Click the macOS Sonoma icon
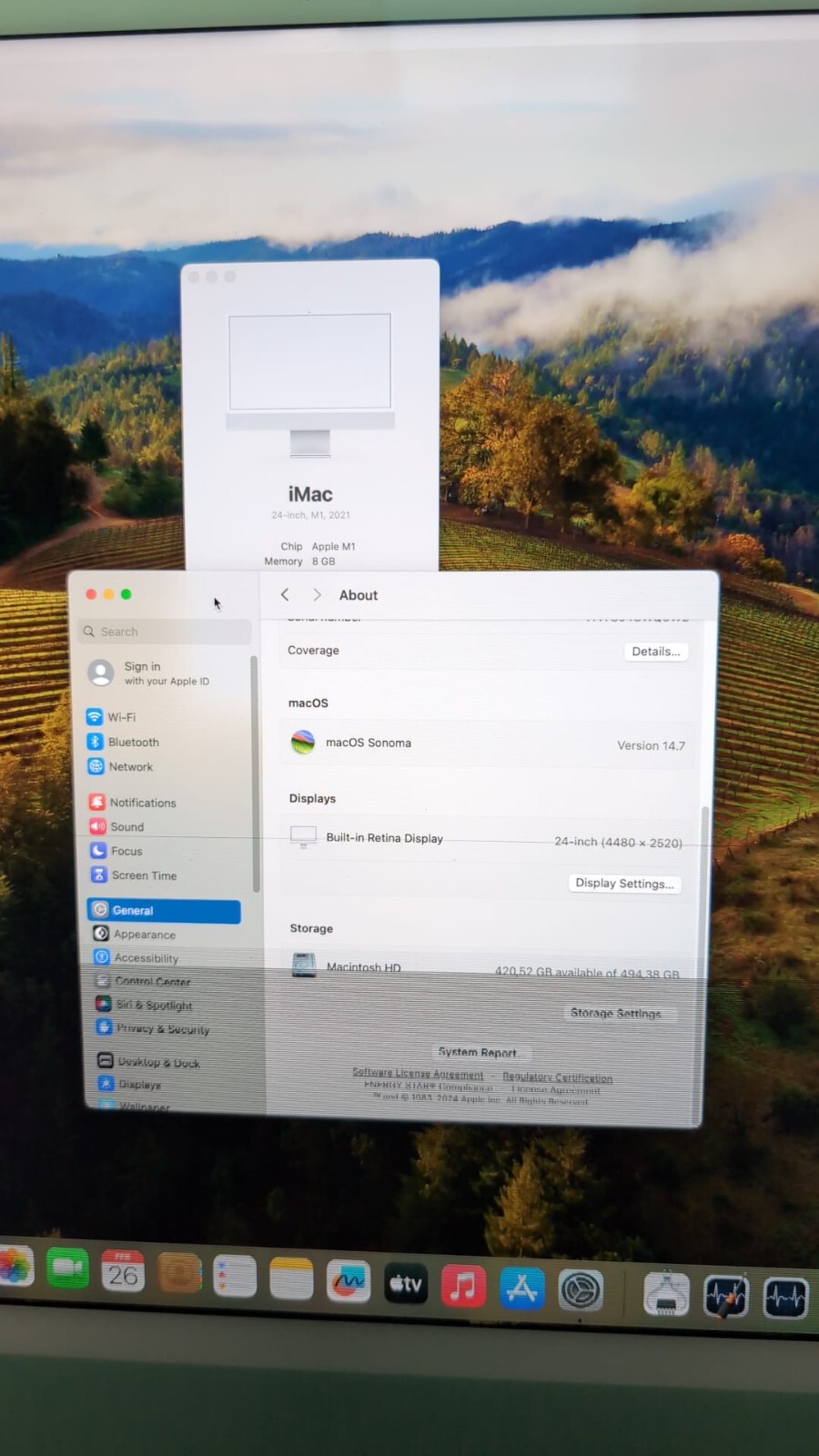 click(303, 743)
